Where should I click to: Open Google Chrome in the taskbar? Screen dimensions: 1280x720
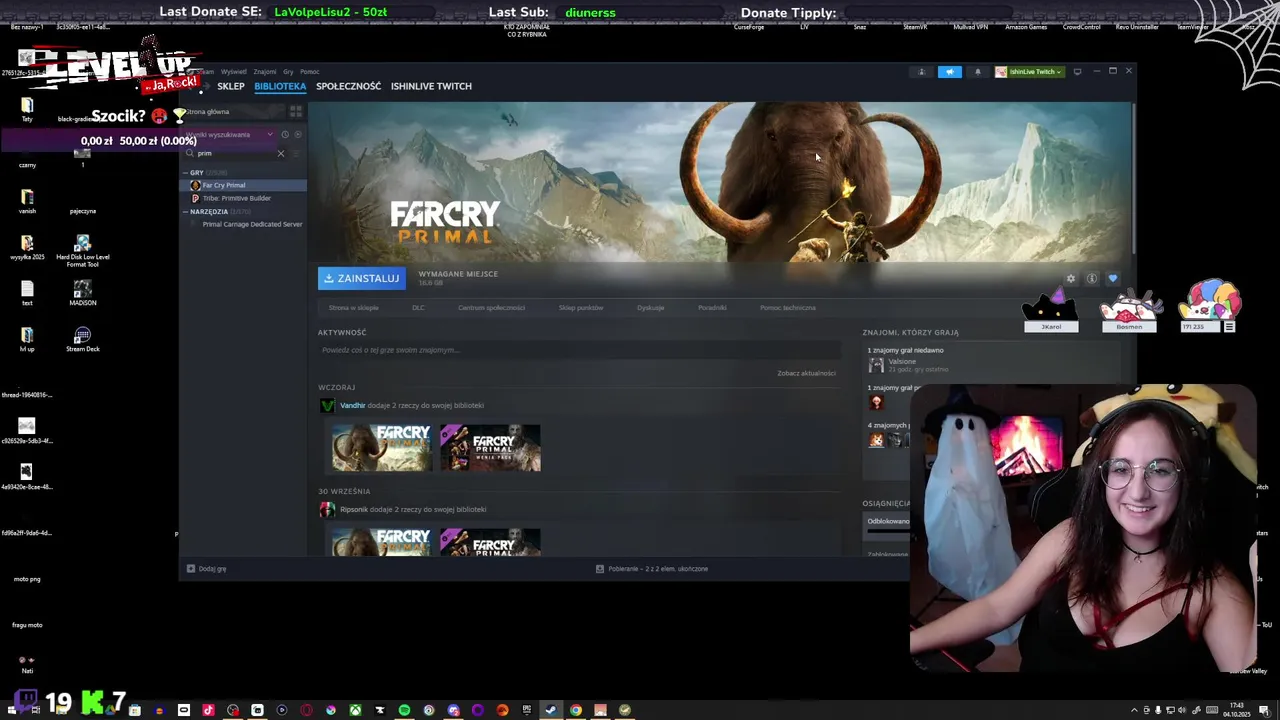[x=576, y=710]
